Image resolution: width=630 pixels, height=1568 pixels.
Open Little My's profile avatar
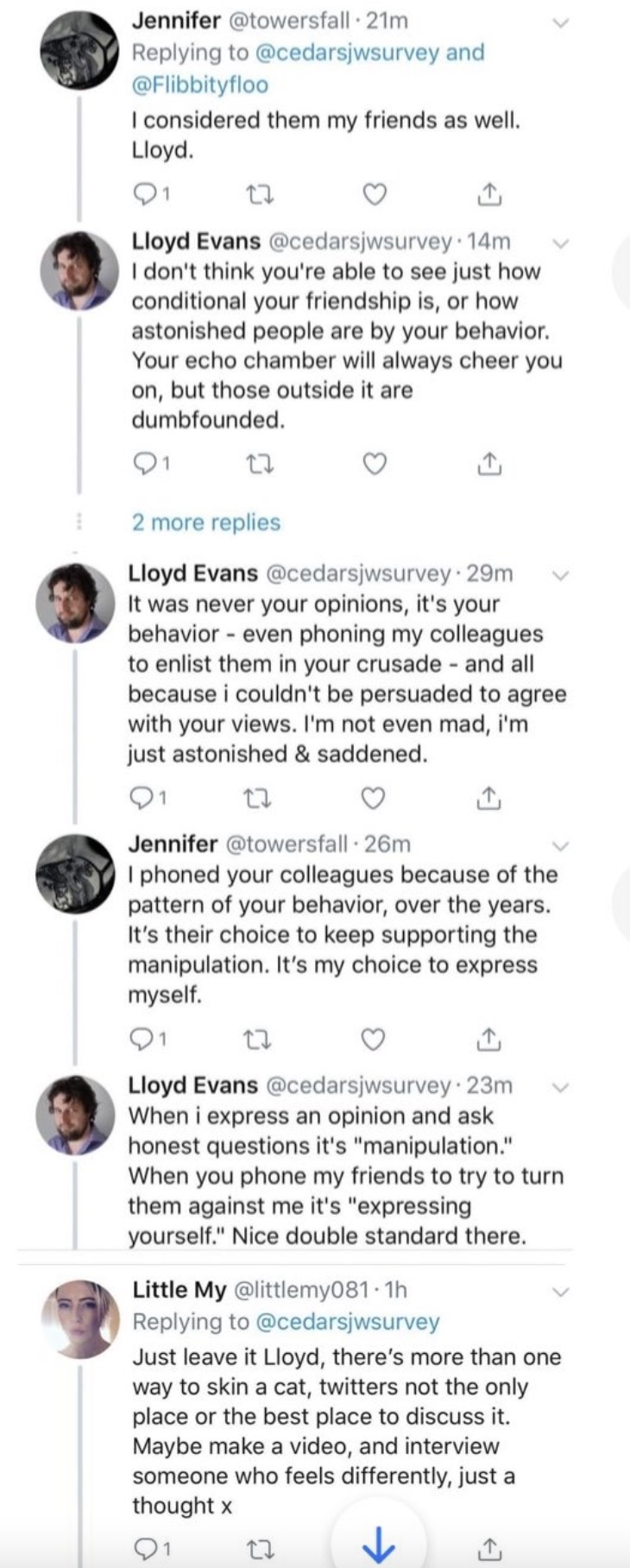click(80, 1318)
